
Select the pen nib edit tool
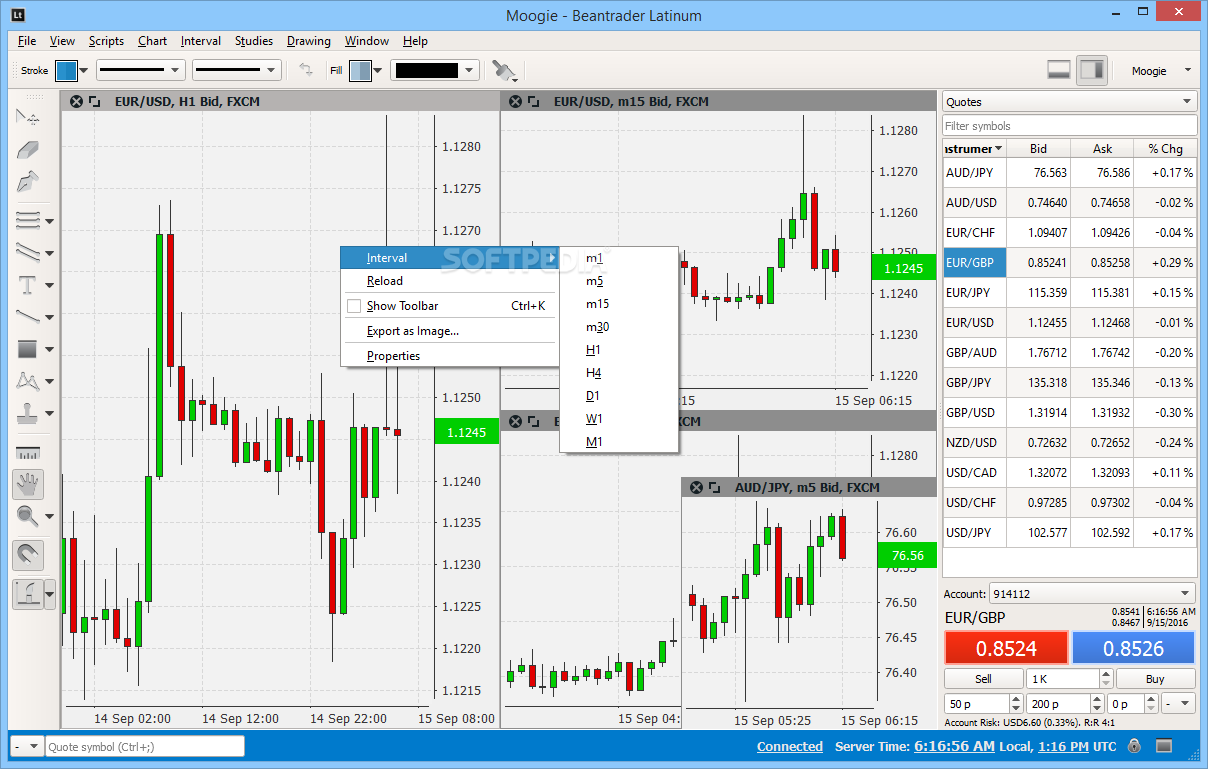pyautogui.click(x=27, y=182)
